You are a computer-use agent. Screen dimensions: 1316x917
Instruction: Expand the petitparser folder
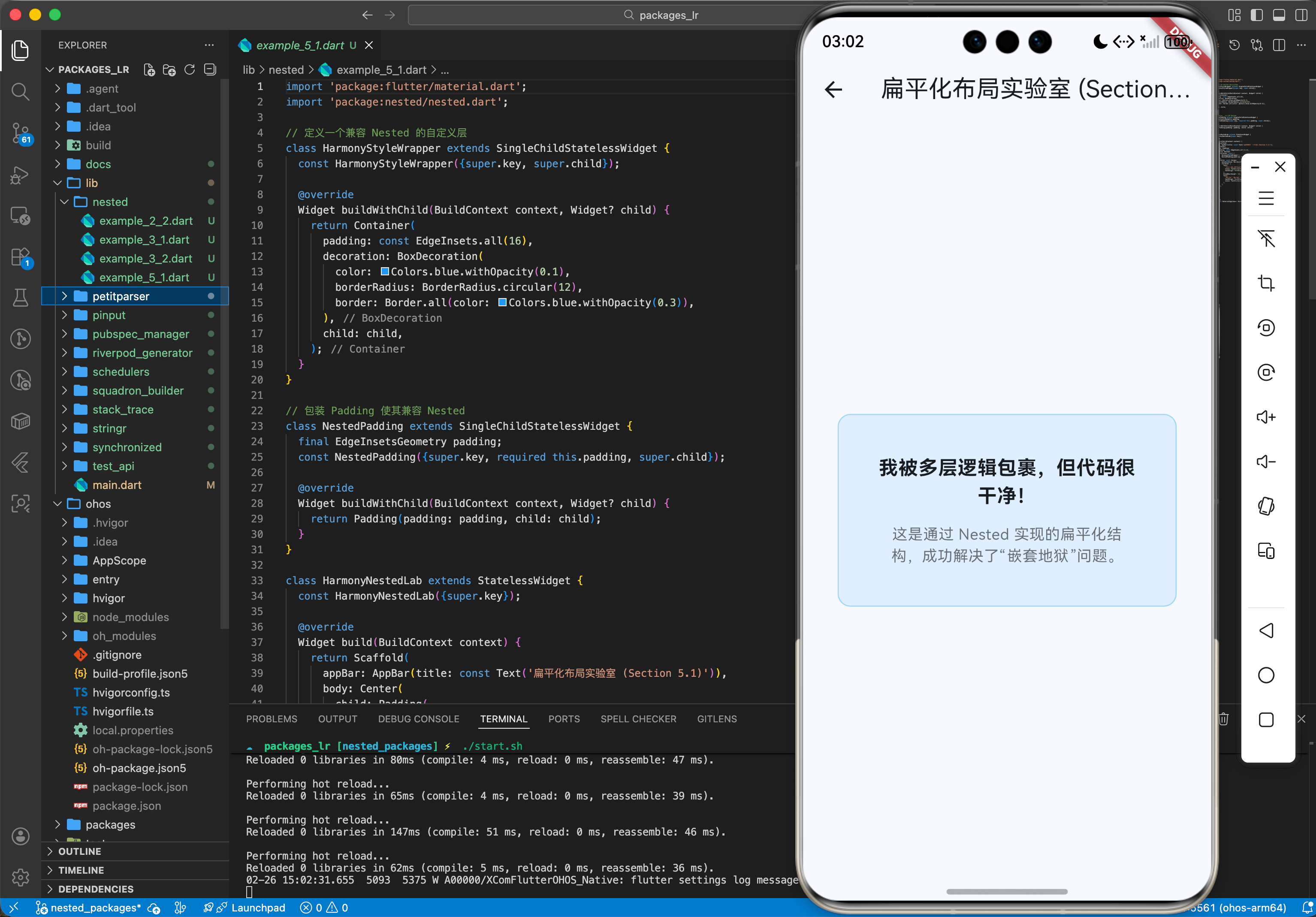coord(135,296)
